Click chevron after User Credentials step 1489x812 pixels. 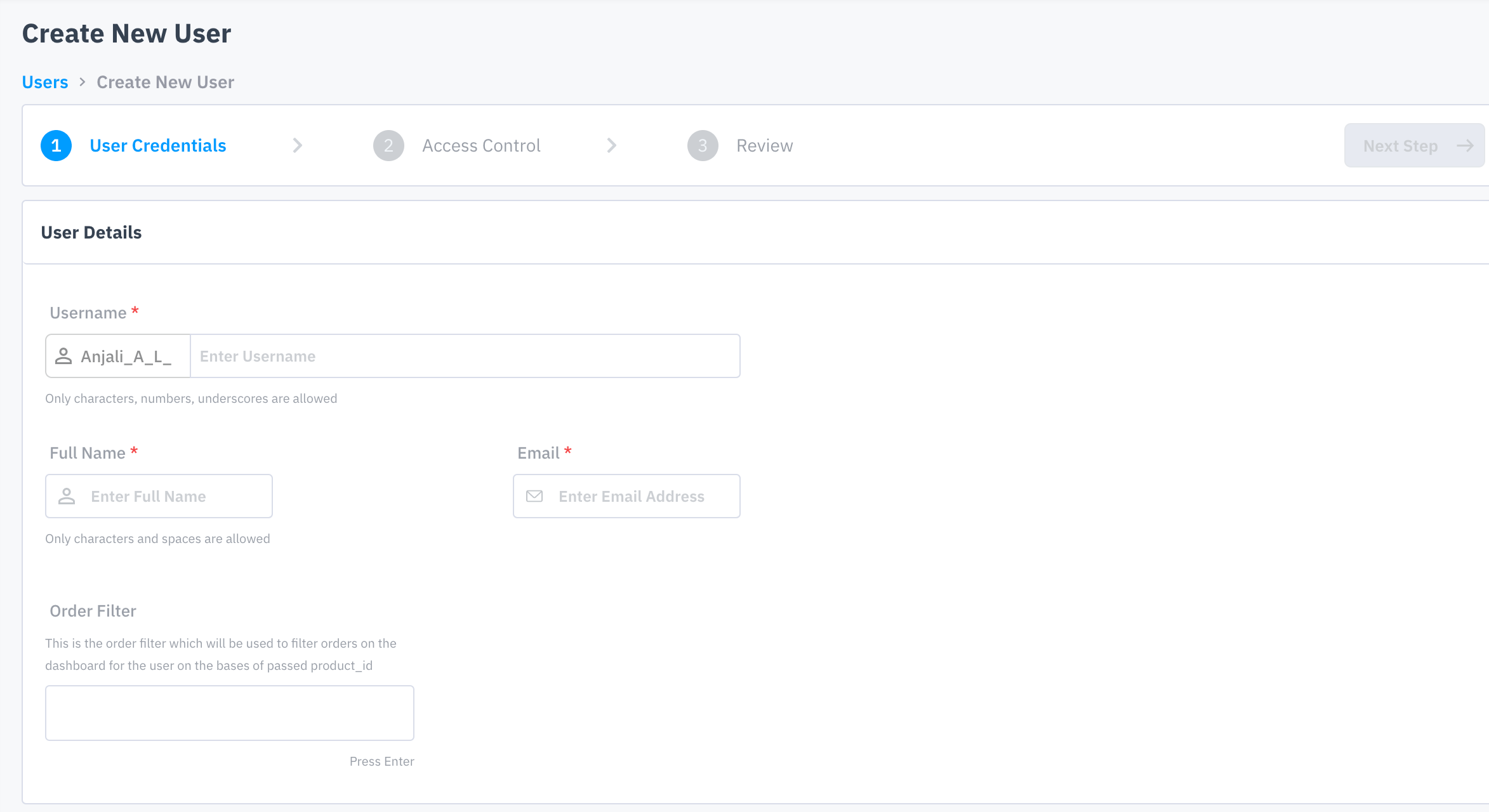[297, 146]
